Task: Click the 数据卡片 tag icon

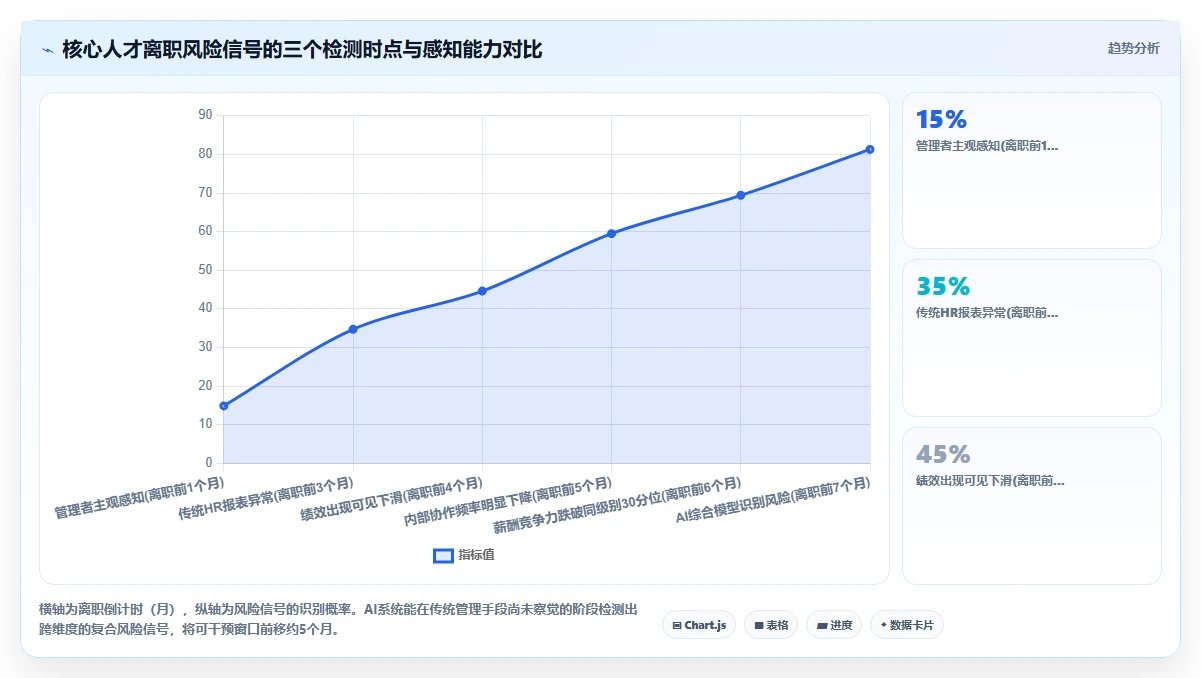Action: point(884,625)
